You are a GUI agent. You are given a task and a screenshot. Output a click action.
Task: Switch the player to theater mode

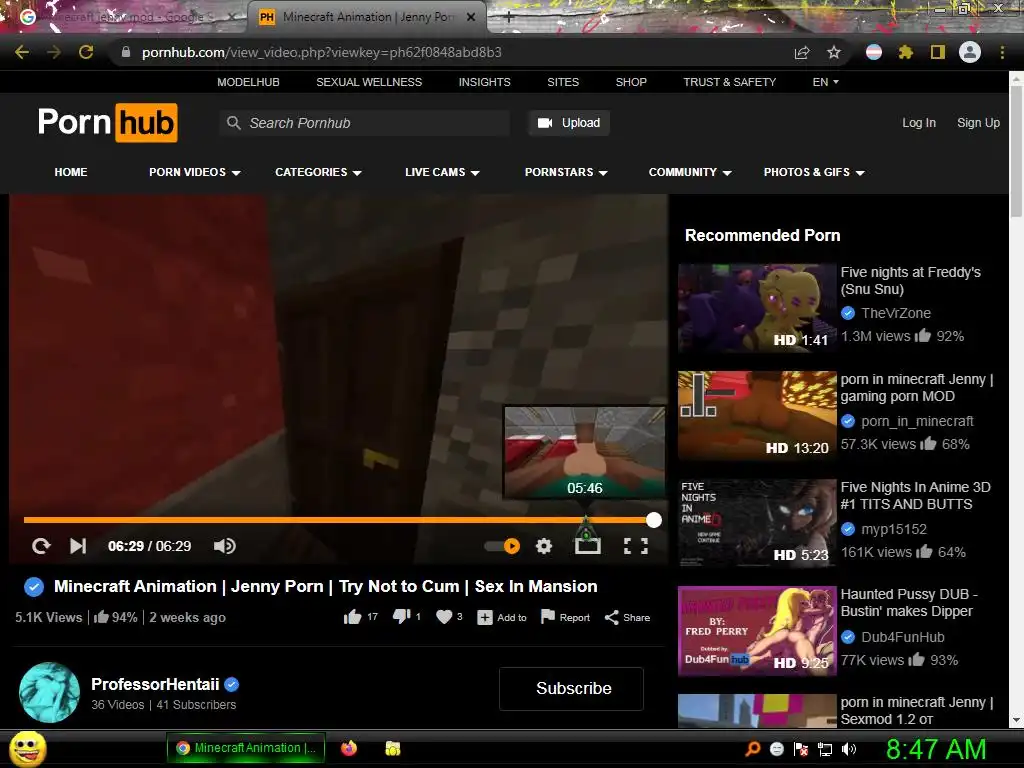pyautogui.click(x=587, y=546)
